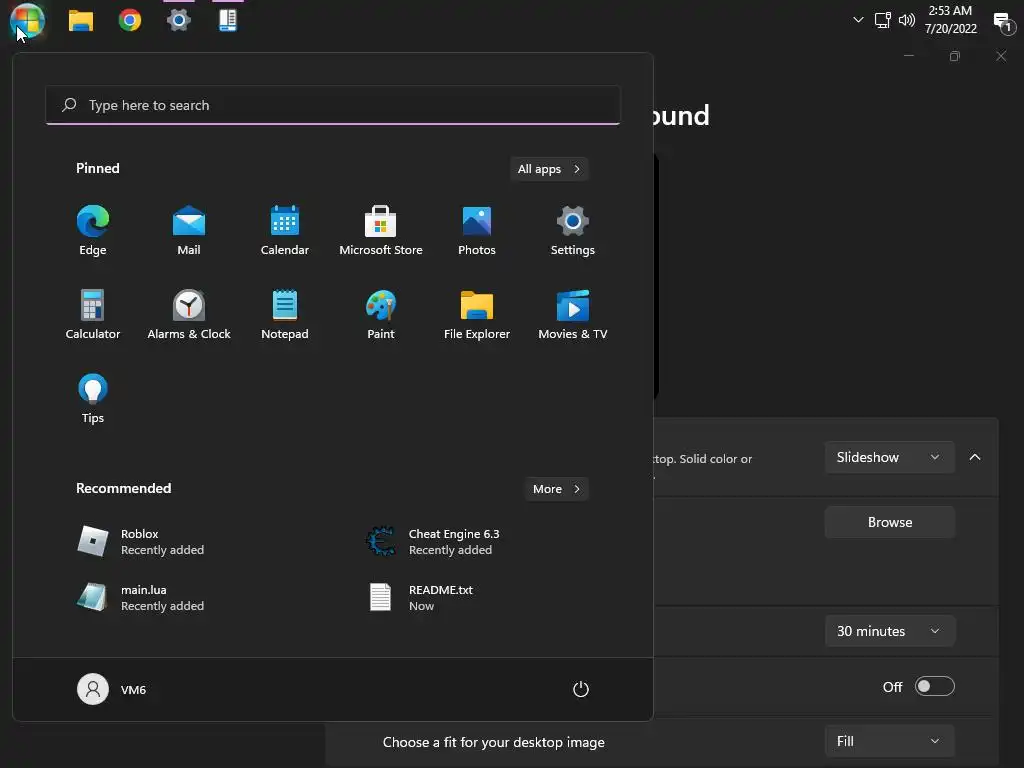Viewport: 1024px width, 768px height.
Task: Open the 30 minutes interval dropdown
Action: [889, 632]
